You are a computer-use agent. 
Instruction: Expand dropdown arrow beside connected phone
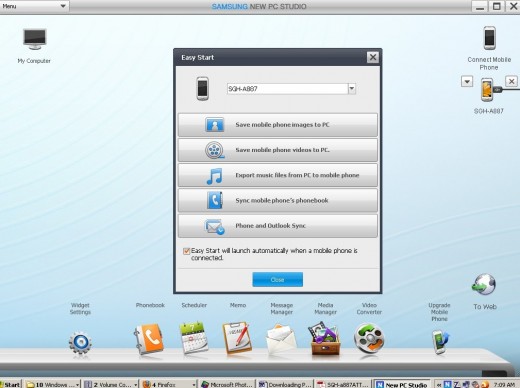(467, 81)
